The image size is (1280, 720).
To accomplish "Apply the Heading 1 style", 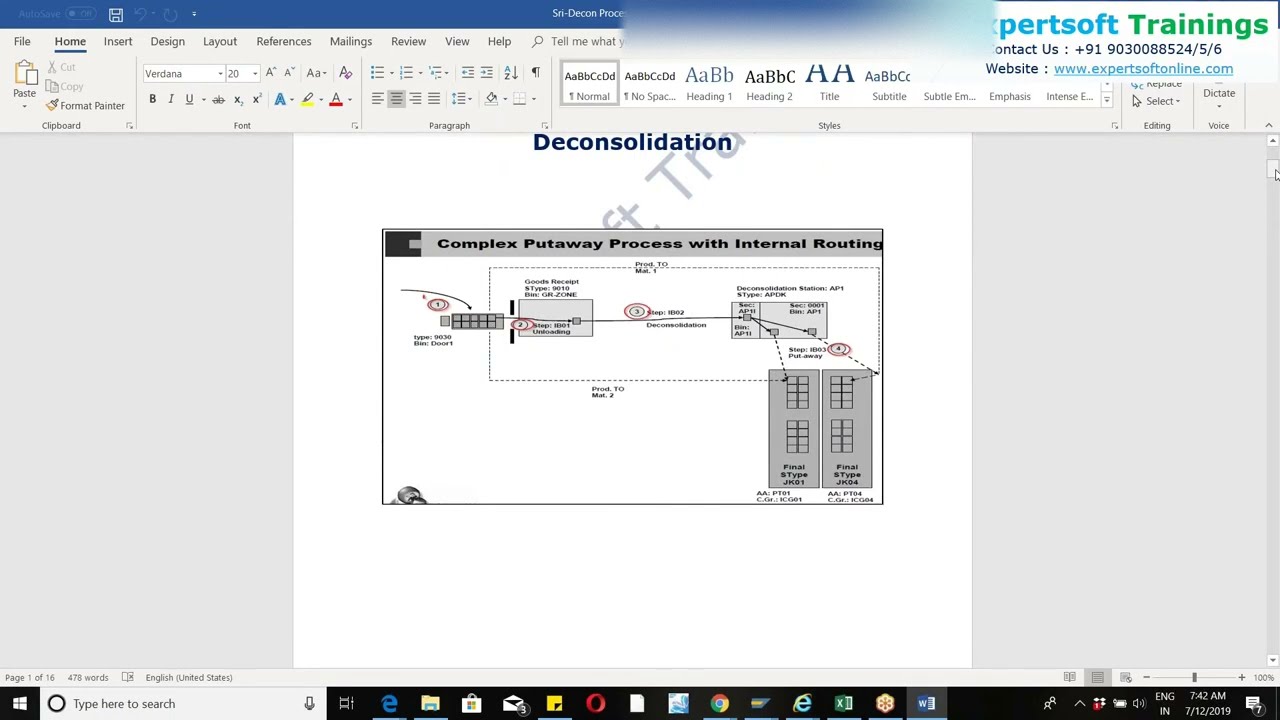I will coord(709,84).
